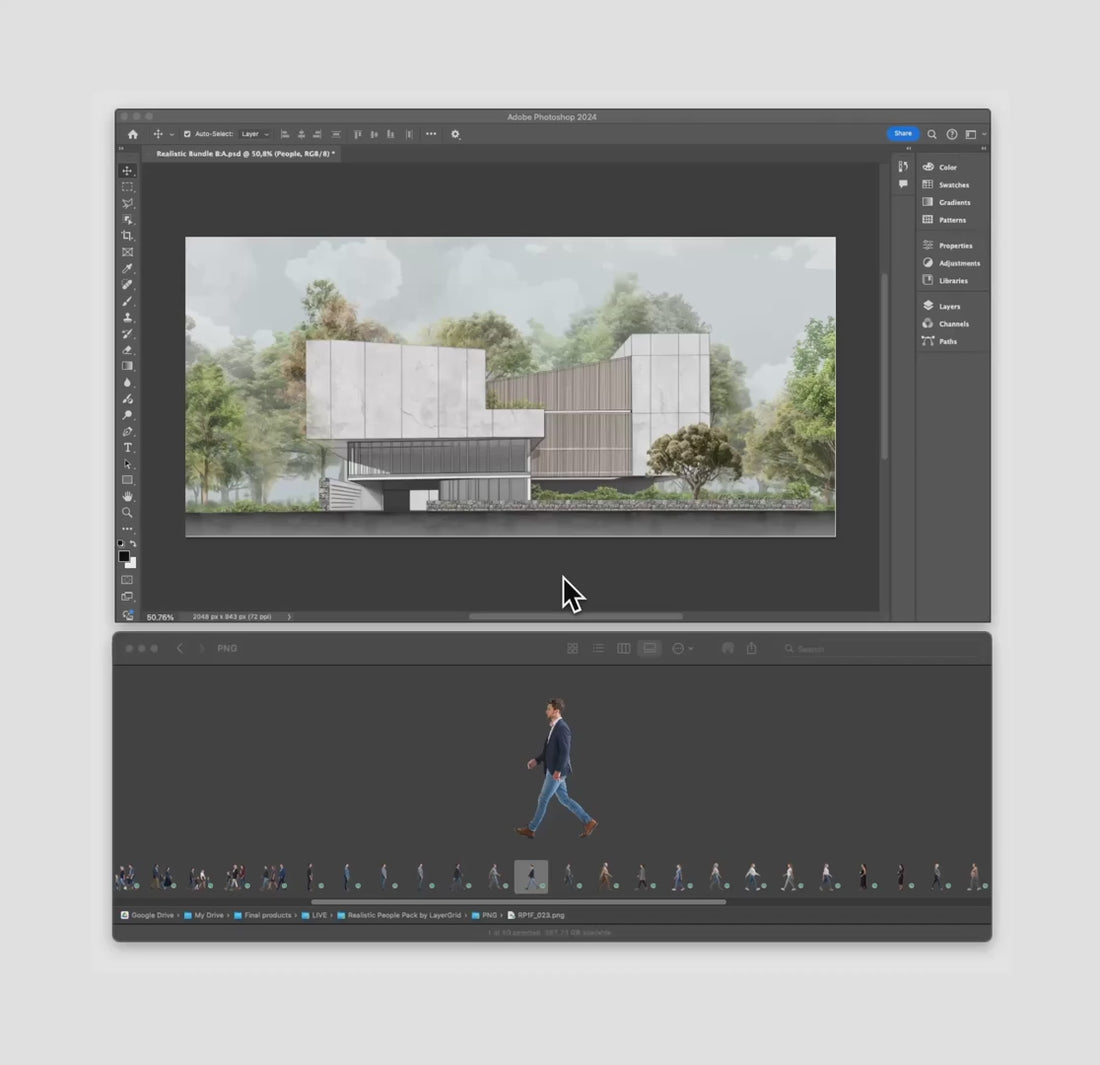
Task: Uncheck the Auto-Select checkbox
Action: [187, 134]
